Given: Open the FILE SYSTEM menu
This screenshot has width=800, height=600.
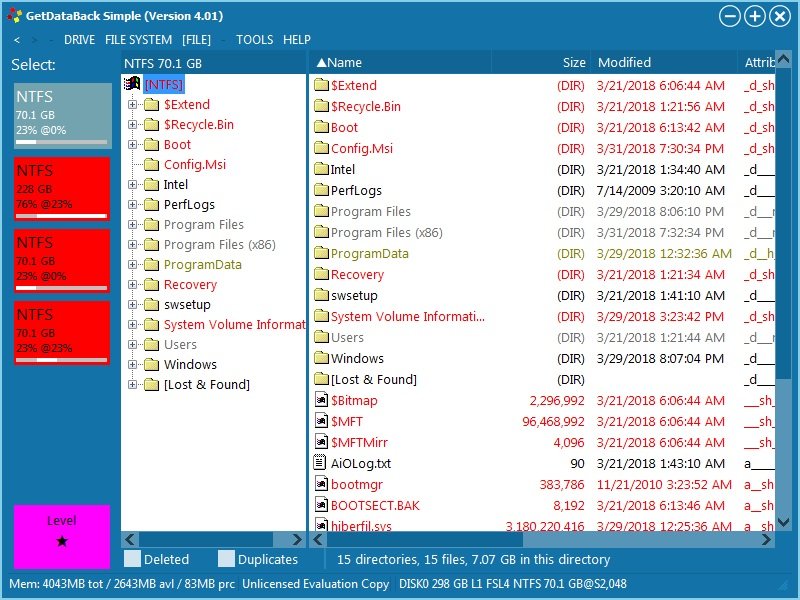Looking at the screenshot, I should (x=138, y=40).
